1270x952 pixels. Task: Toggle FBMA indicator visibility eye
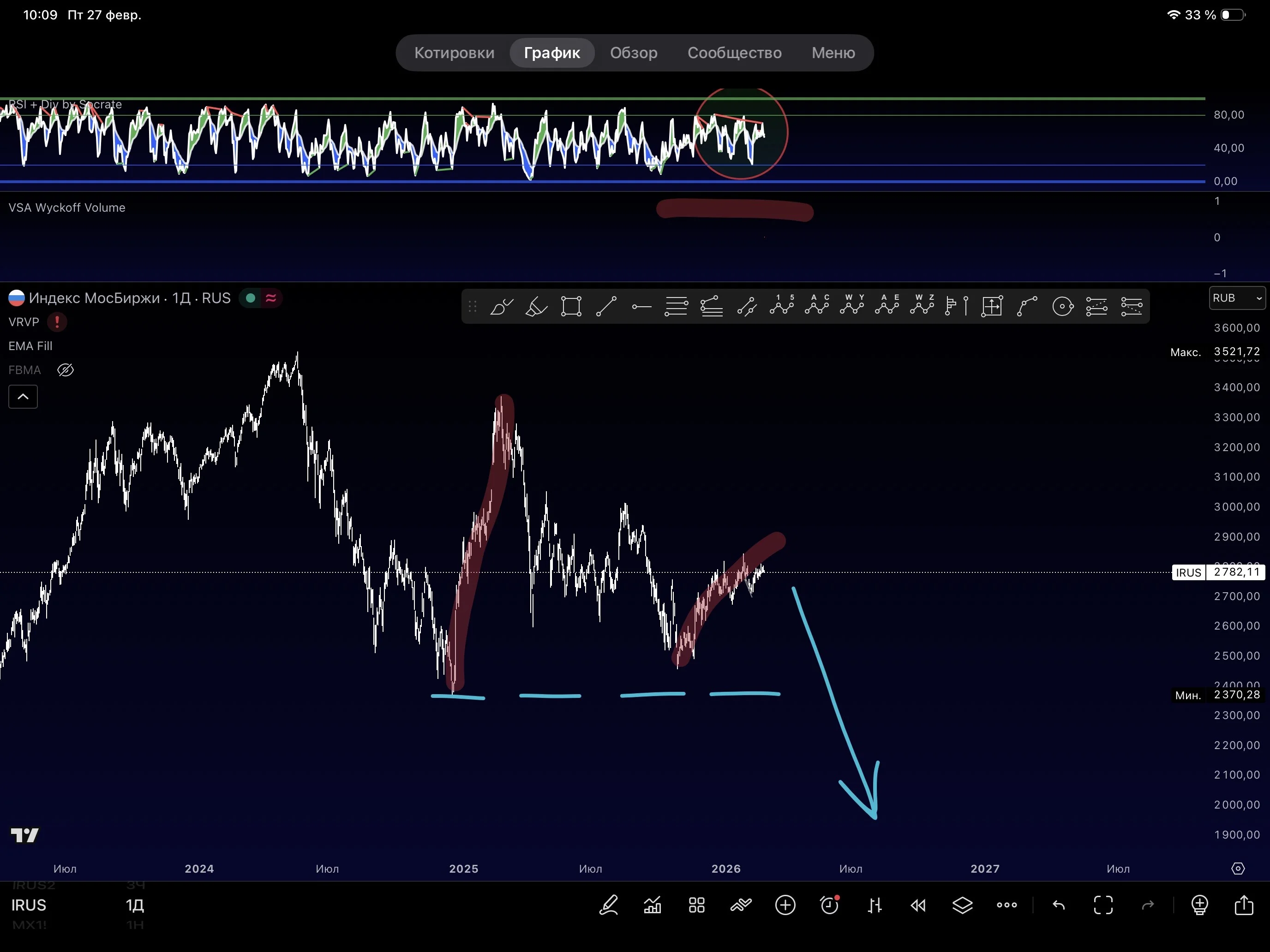coord(66,370)
